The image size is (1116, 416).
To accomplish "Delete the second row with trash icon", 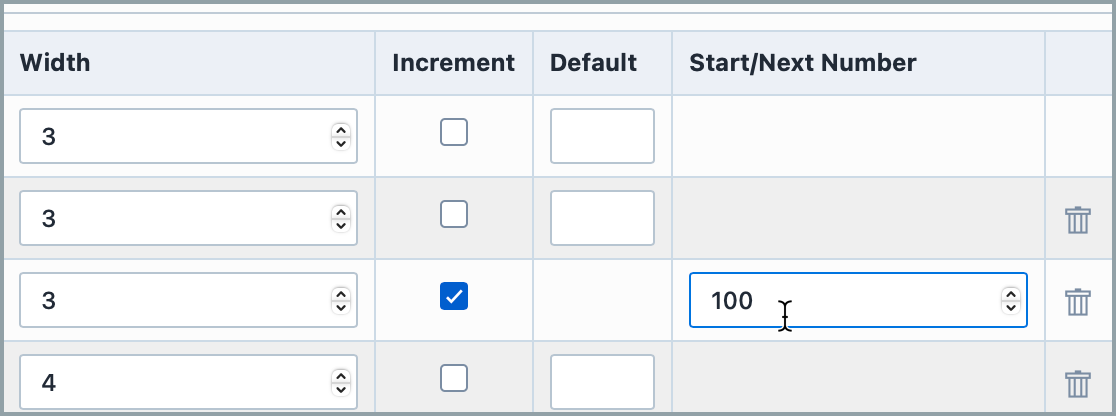I will tap(1077, 219).
